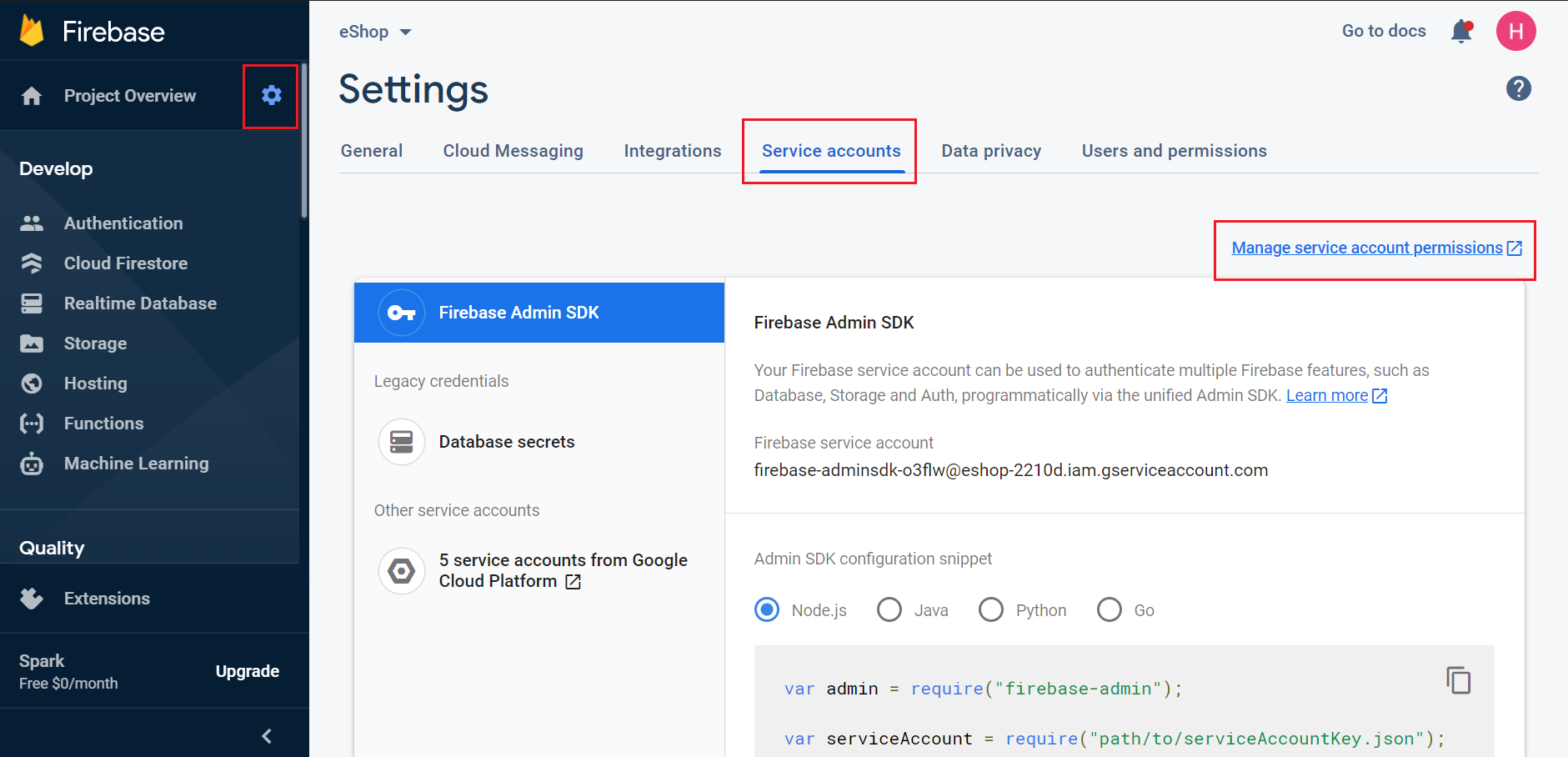Choose Go as snippet language
1568x757 pixels.
[x=1110, y=610]
